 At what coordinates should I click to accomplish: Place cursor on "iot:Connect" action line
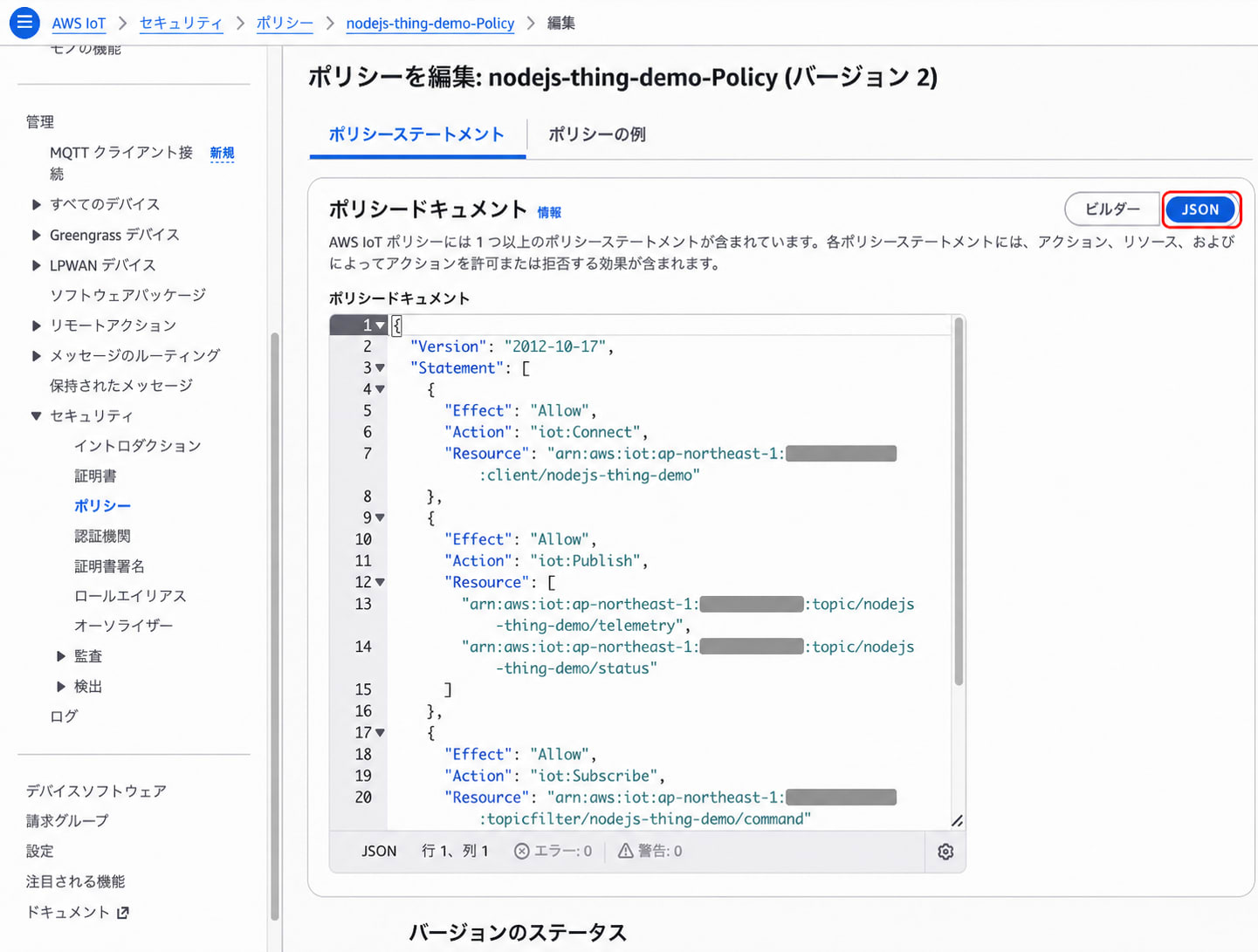click(x=546, y=433)
